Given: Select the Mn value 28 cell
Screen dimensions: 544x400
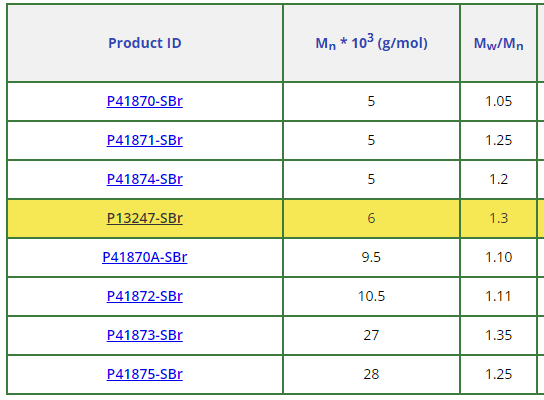Looking at the screenshot, I should pyautogui.click(x=372, y=374).
